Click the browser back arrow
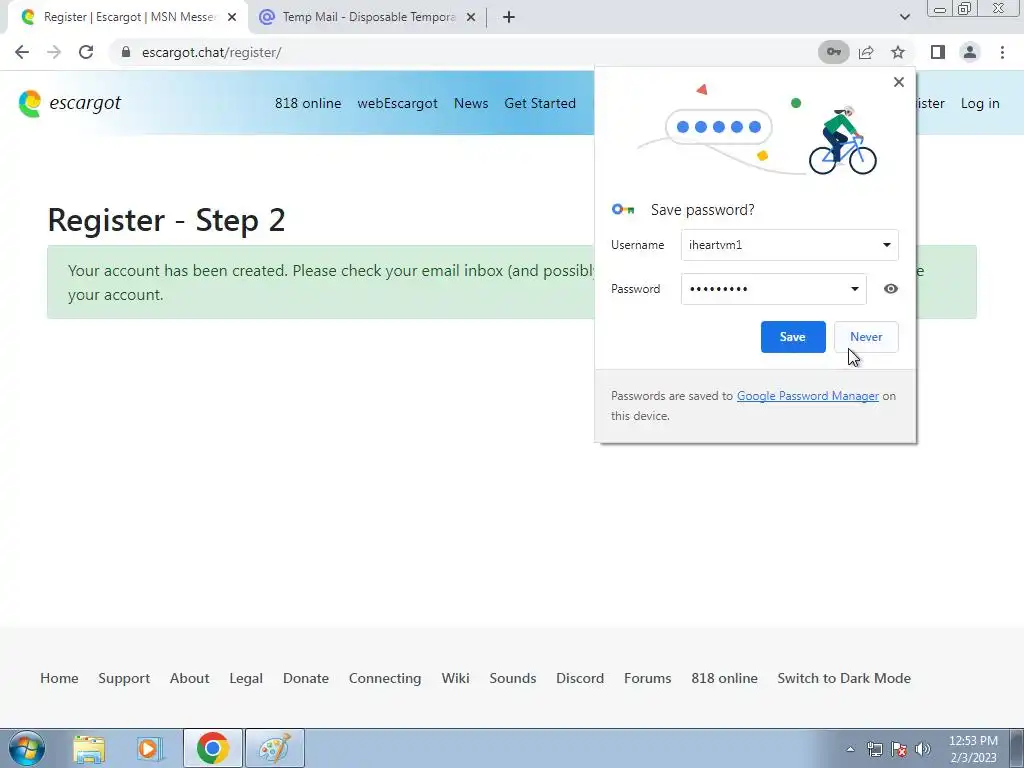 tap(22, 52)
